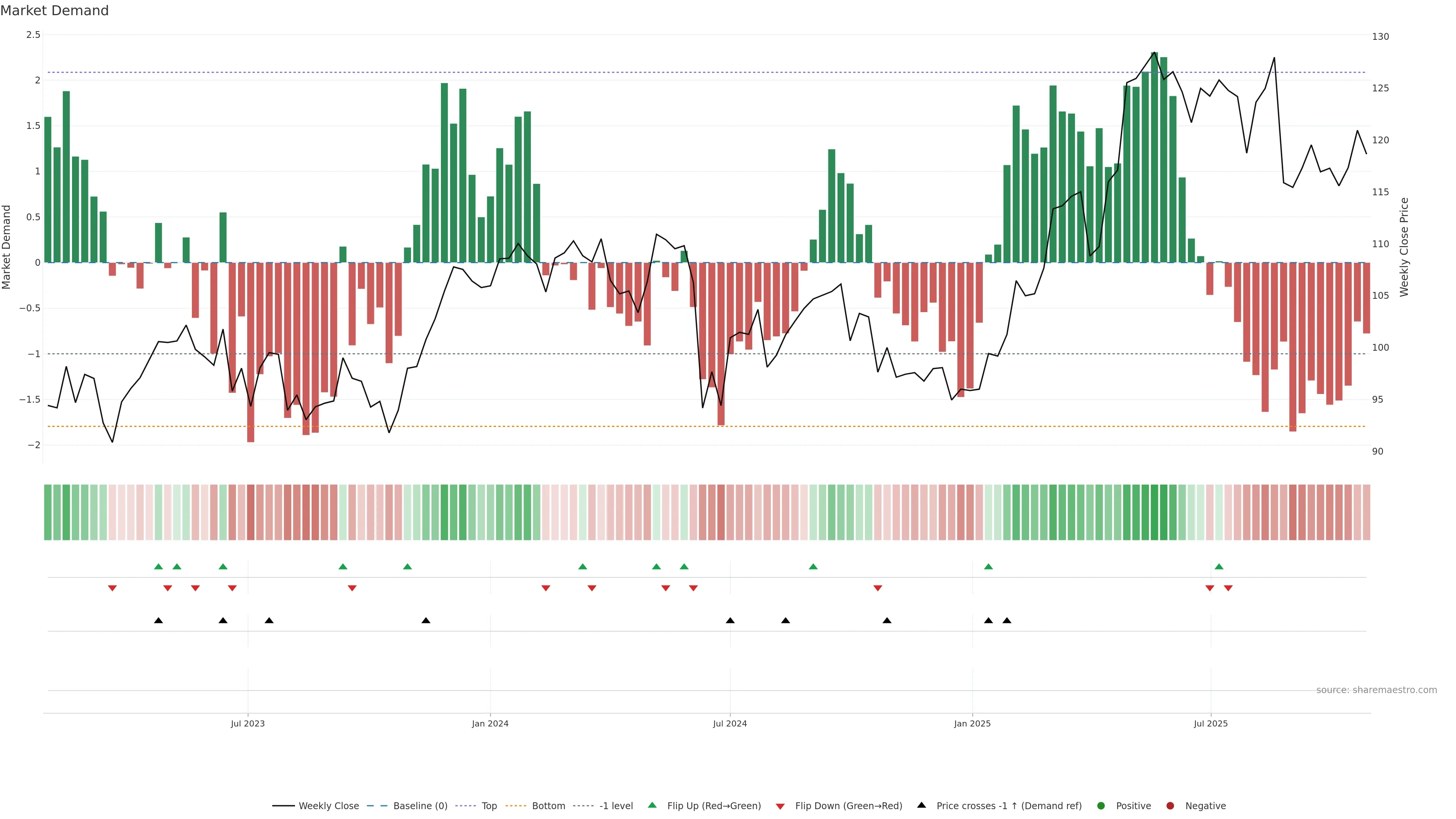Click the Market Demand chart title
The image size is (1456, 819).
tap(55, 11)
